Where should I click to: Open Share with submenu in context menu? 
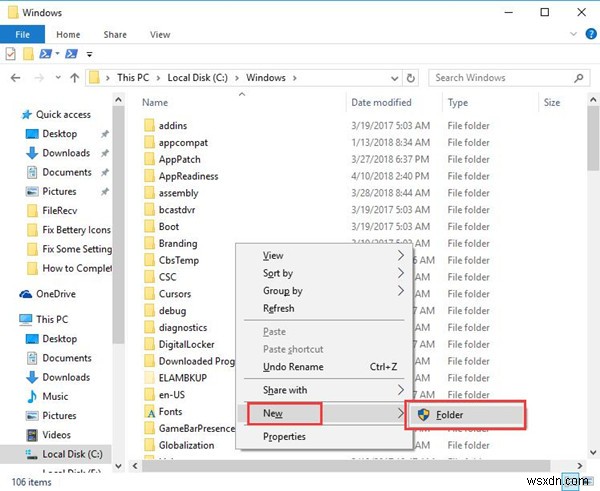click(x=324, y=390)
